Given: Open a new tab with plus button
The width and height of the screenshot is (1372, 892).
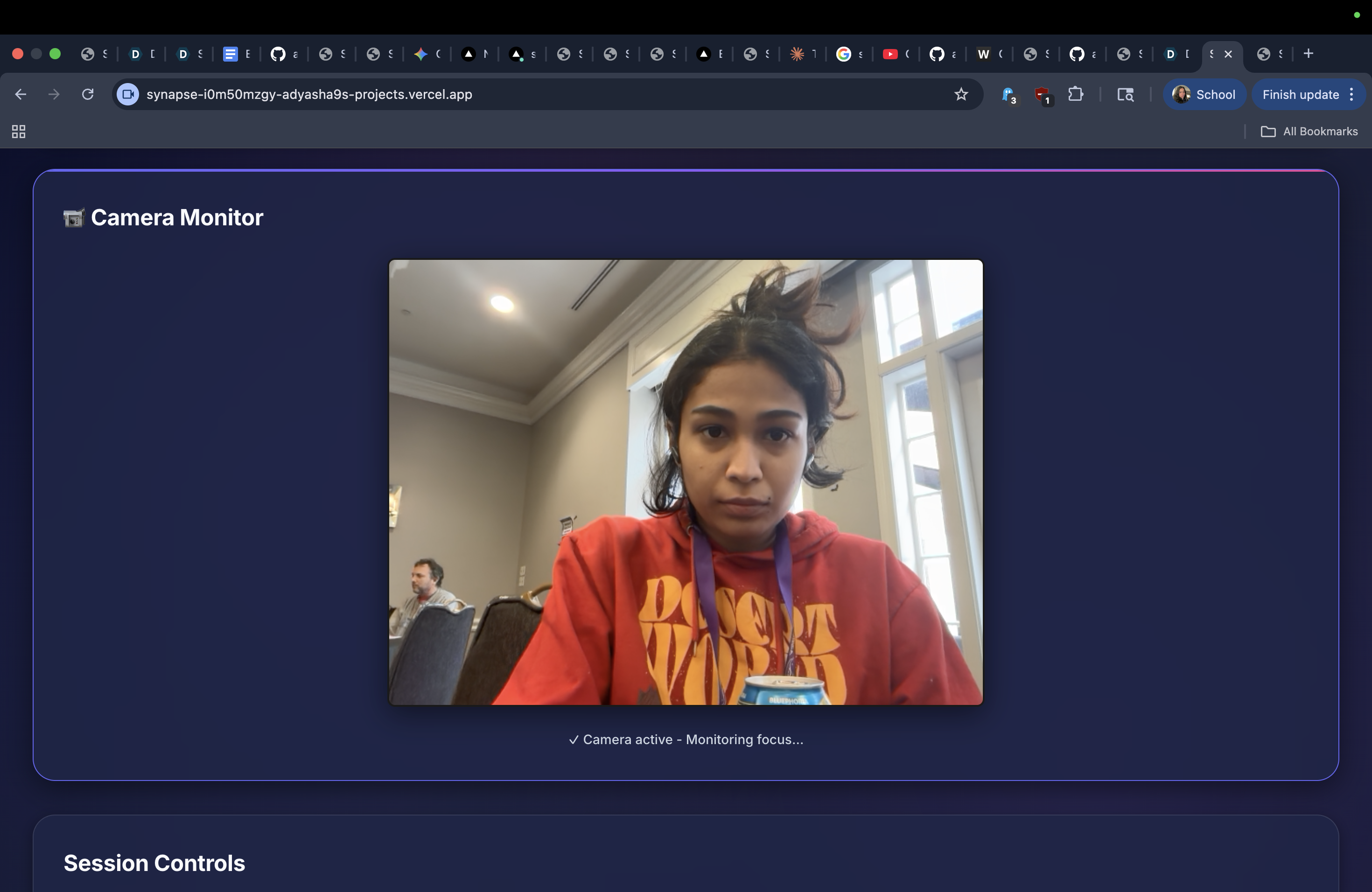Looking at the screenshot, I should pos(1309,54).
